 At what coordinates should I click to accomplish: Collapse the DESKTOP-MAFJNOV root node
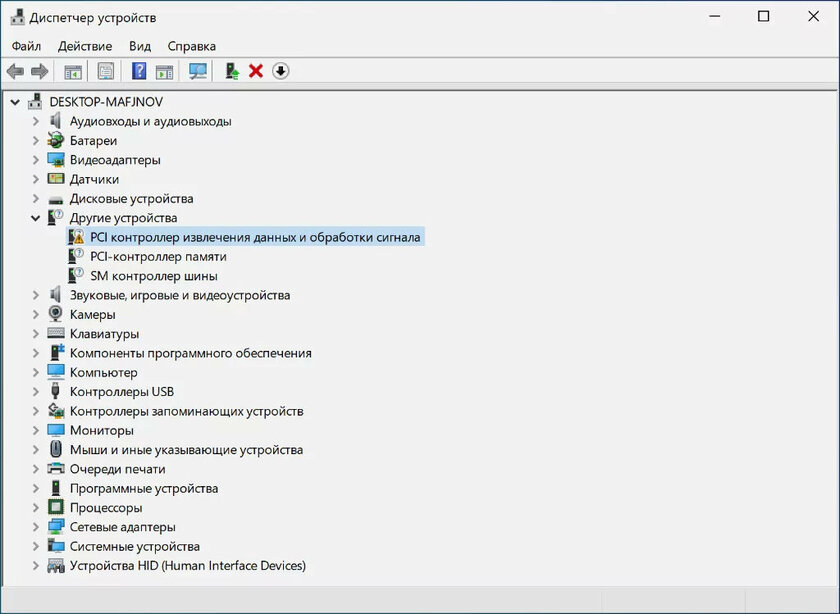click(16, 102)
